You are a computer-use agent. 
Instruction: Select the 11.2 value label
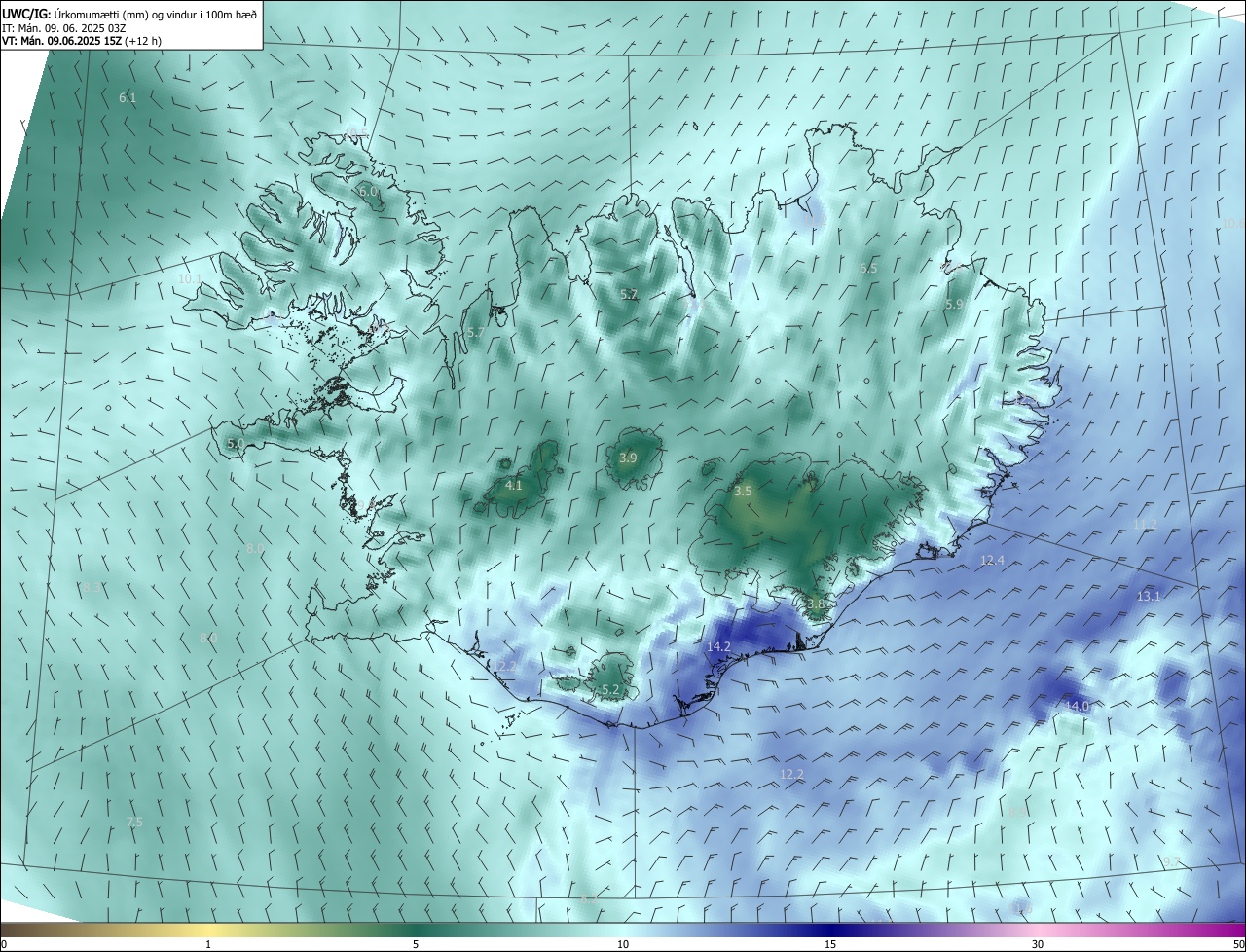pos(1145,525)
